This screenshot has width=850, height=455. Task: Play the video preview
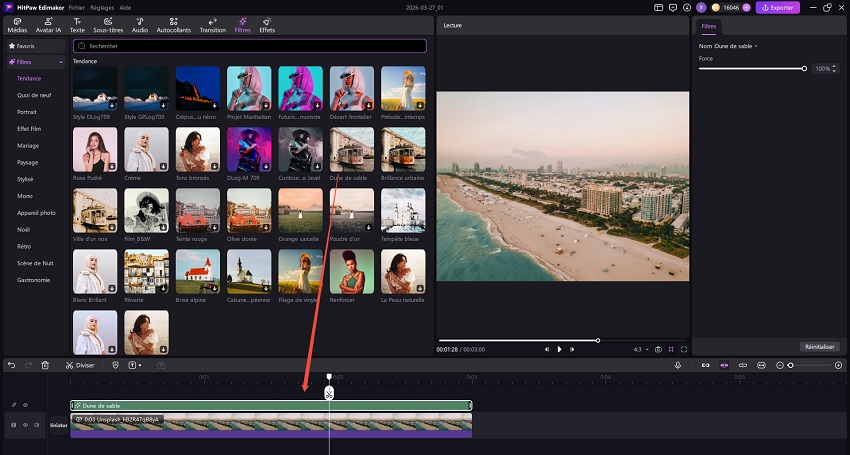[x=559, y=349]
